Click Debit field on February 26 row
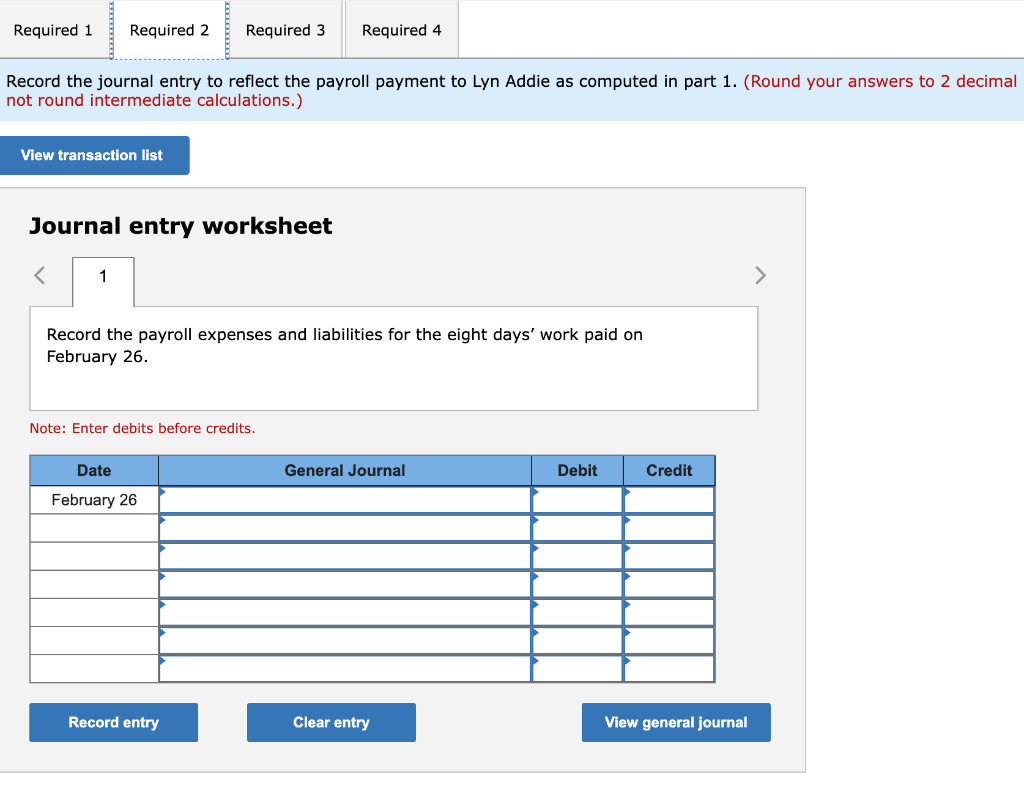The width and height of the screenshot is (1024, 799). 577,500
